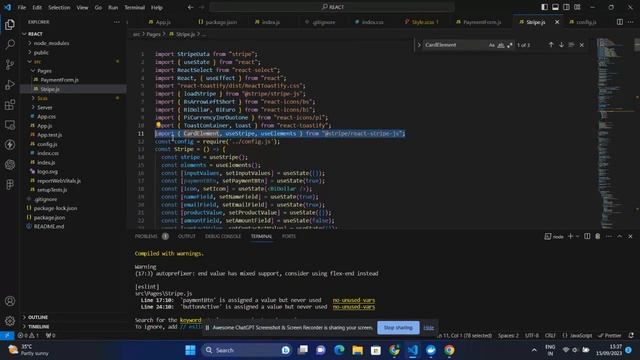
Task: Open the Search view in activity bar
Action: click(10, 44)
